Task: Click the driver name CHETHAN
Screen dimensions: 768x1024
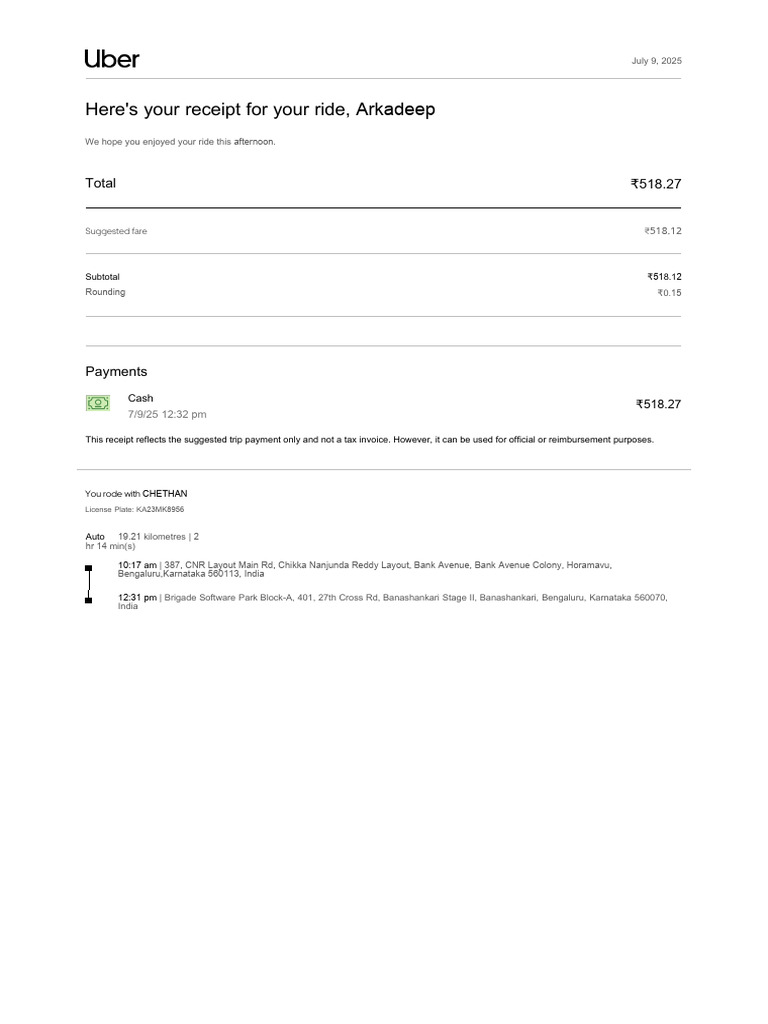Action: click(165, 494)
